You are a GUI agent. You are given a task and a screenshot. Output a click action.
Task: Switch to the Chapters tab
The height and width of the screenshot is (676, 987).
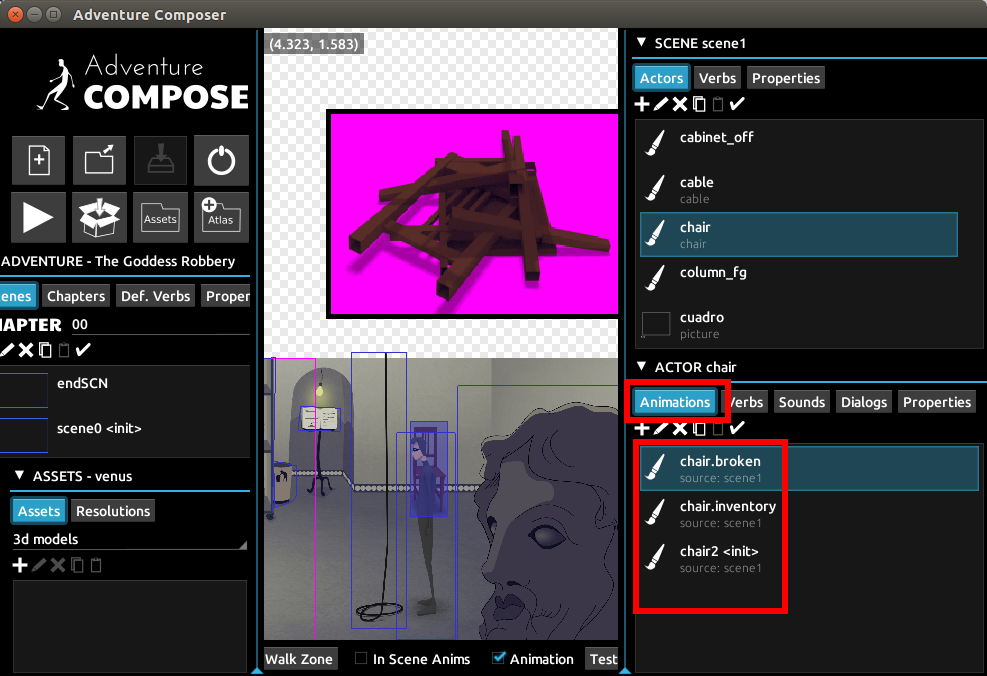76,296
